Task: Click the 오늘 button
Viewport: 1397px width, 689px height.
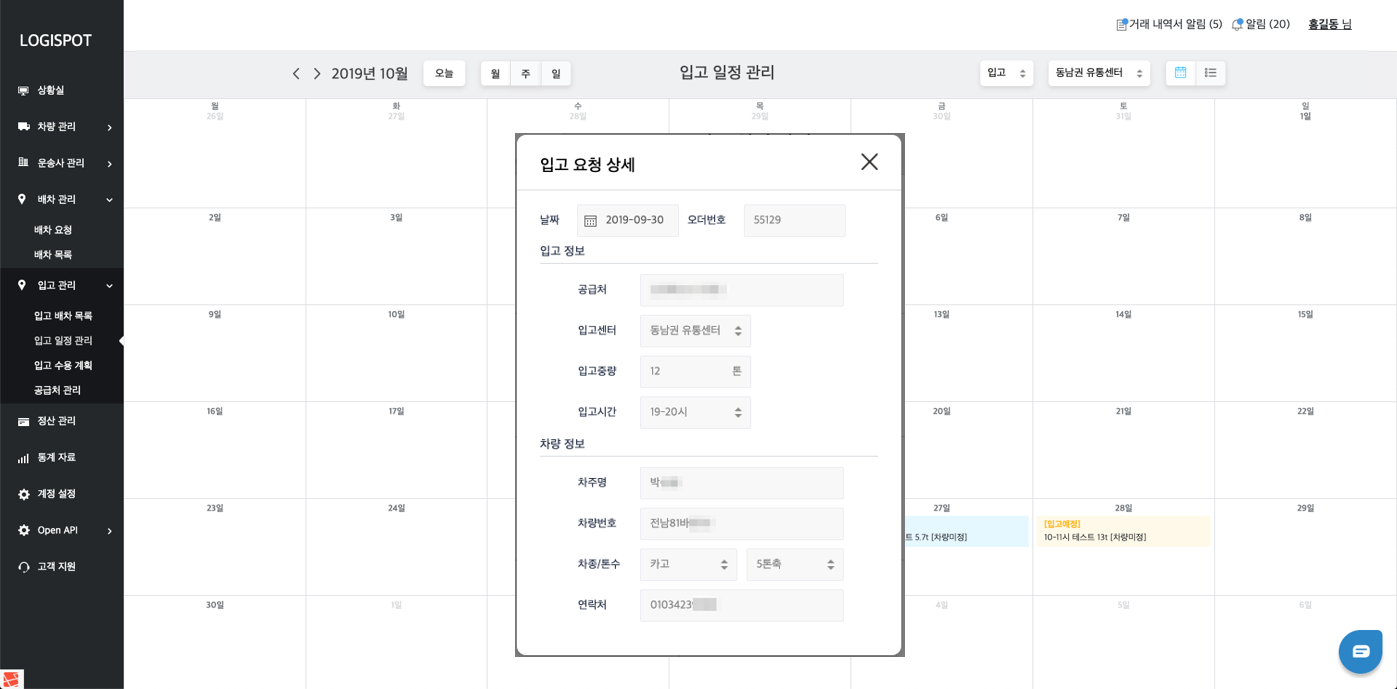Action: (444, 74)
